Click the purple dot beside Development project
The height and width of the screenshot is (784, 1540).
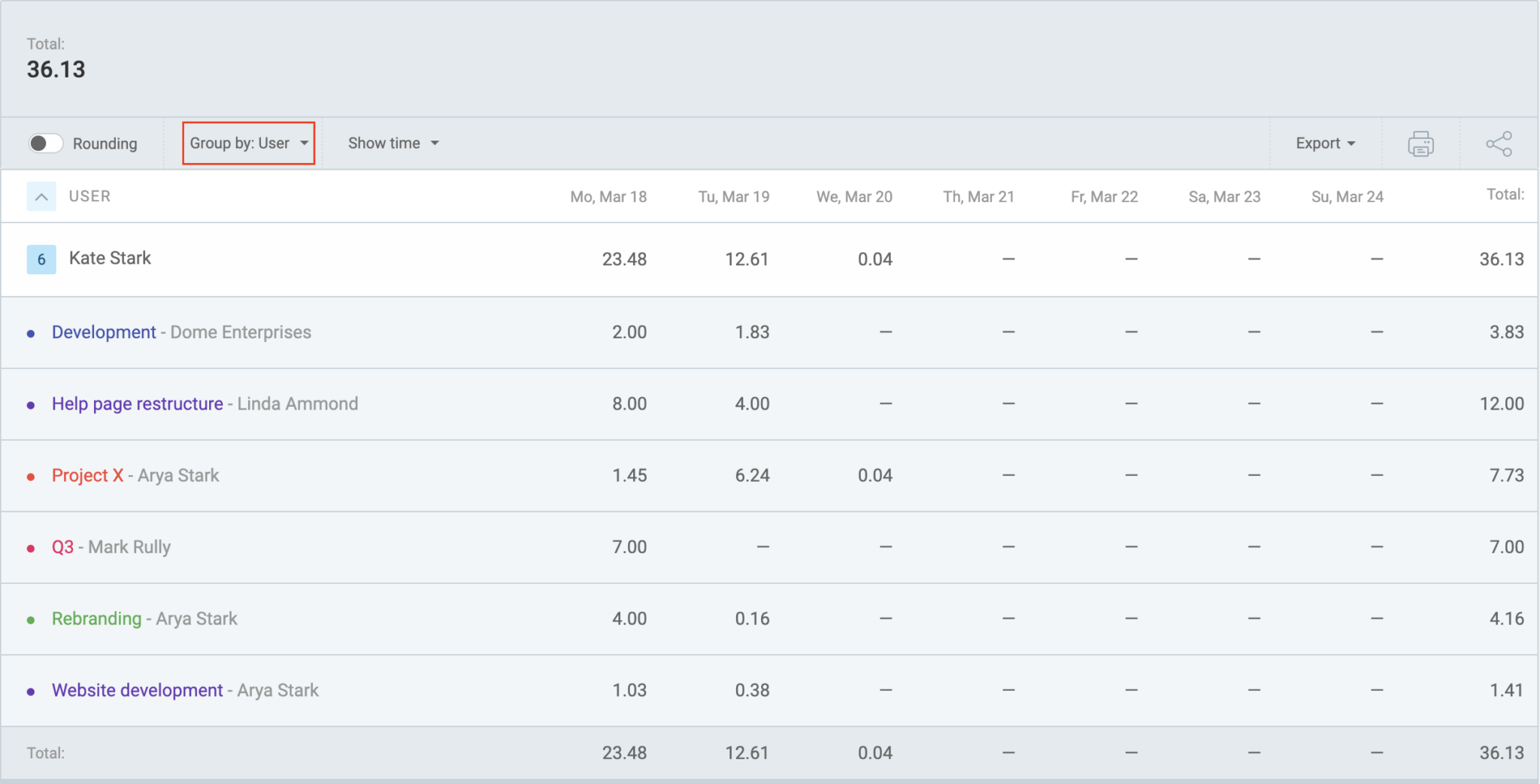(30, 333)
